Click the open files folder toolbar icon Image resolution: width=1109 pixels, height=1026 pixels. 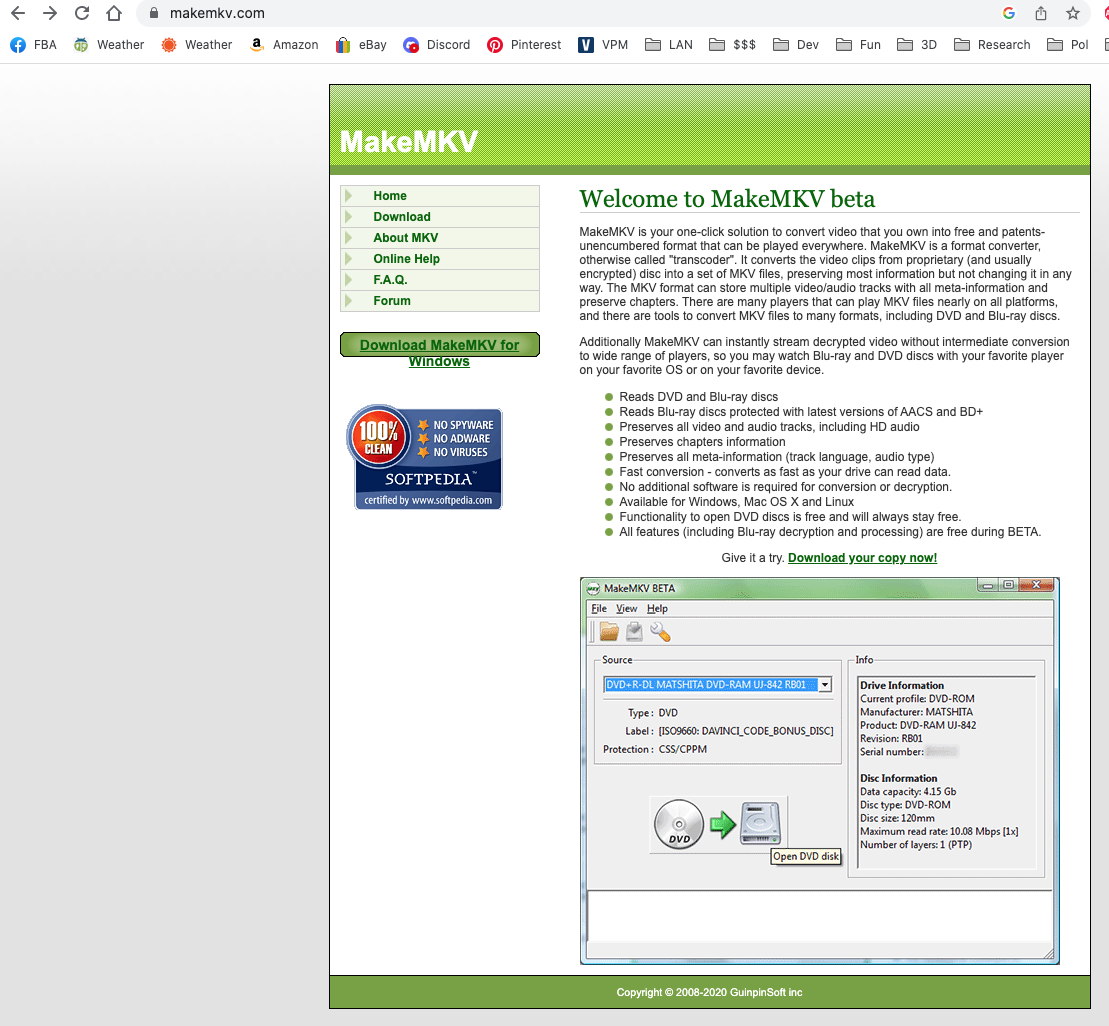pyautogui.click(x=609, y=631)
